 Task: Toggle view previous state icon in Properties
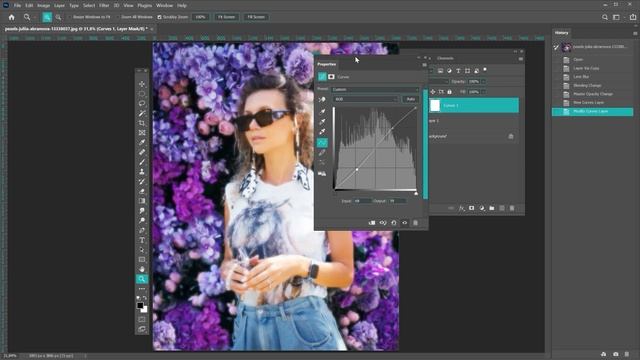click(383, 223)
